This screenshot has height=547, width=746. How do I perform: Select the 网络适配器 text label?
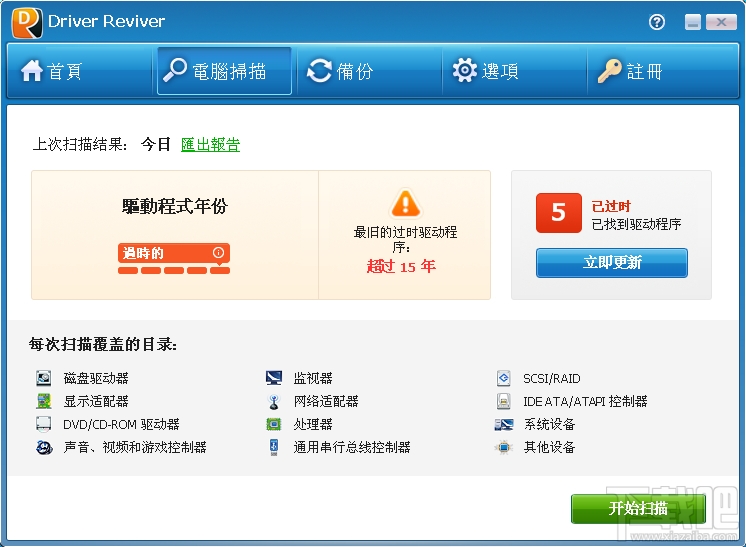pyautogui.click(x=326, y=401)
